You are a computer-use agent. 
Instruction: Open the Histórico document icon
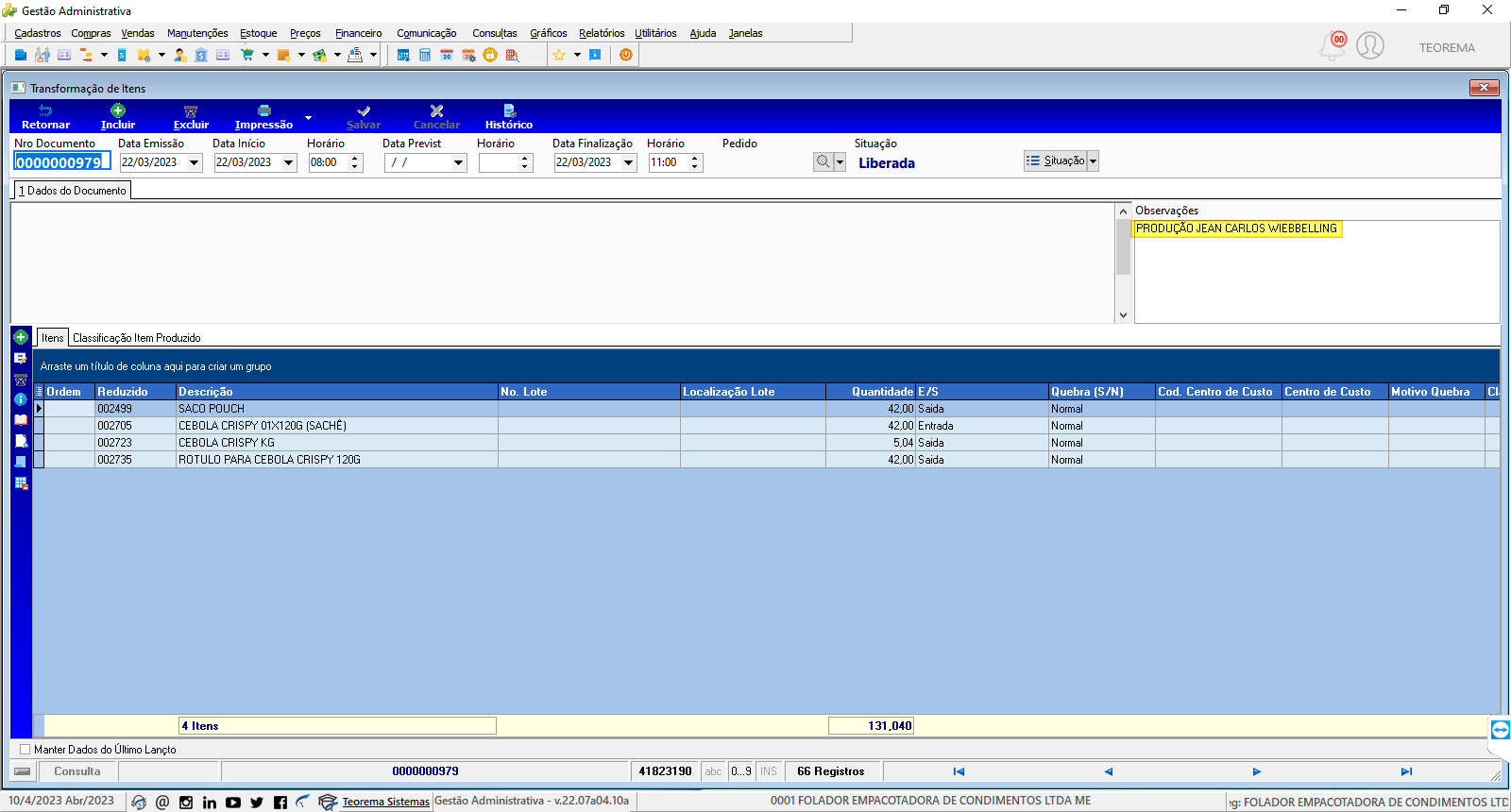509,110
